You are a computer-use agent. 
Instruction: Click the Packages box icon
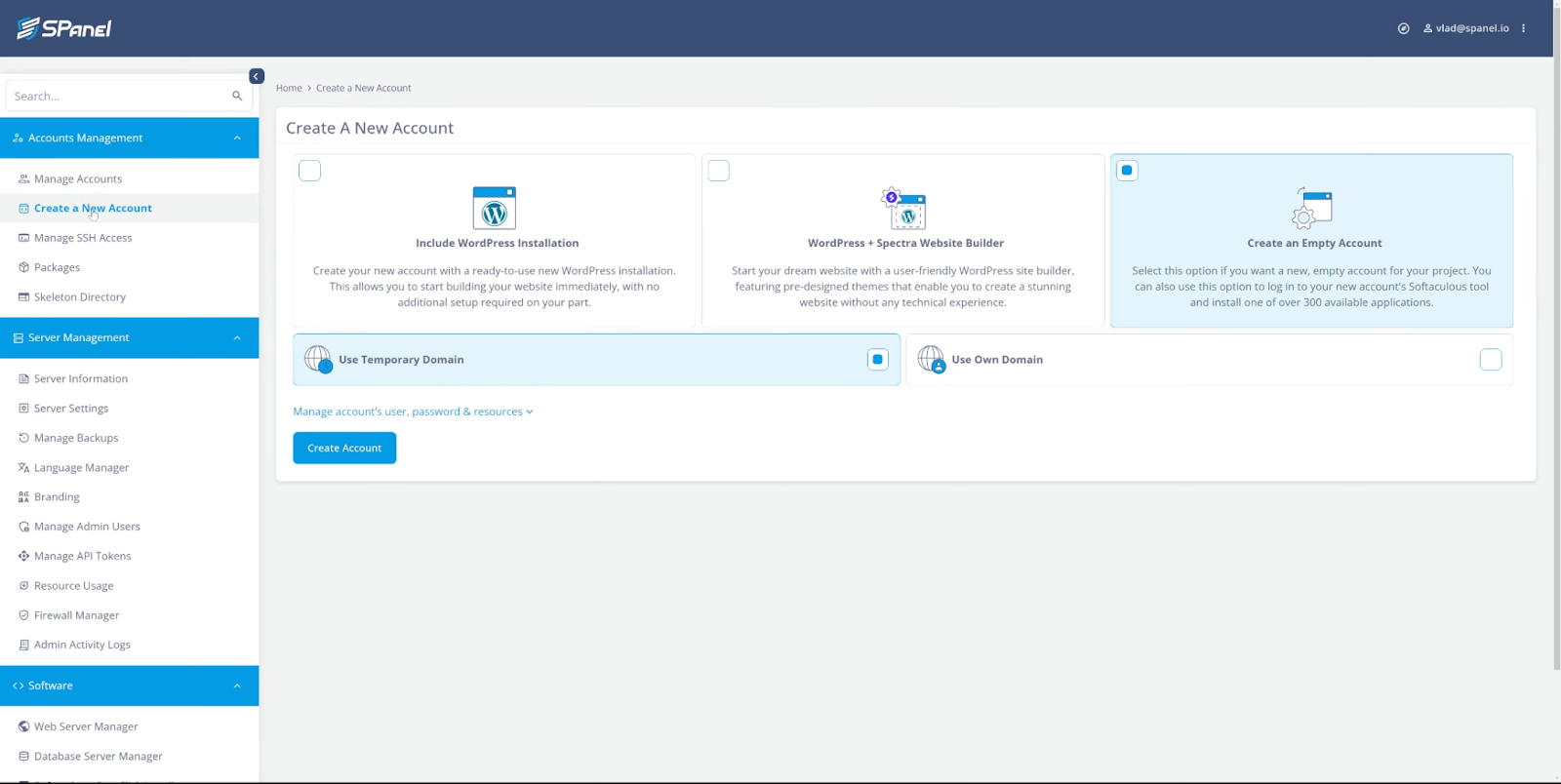pos(23,267)
